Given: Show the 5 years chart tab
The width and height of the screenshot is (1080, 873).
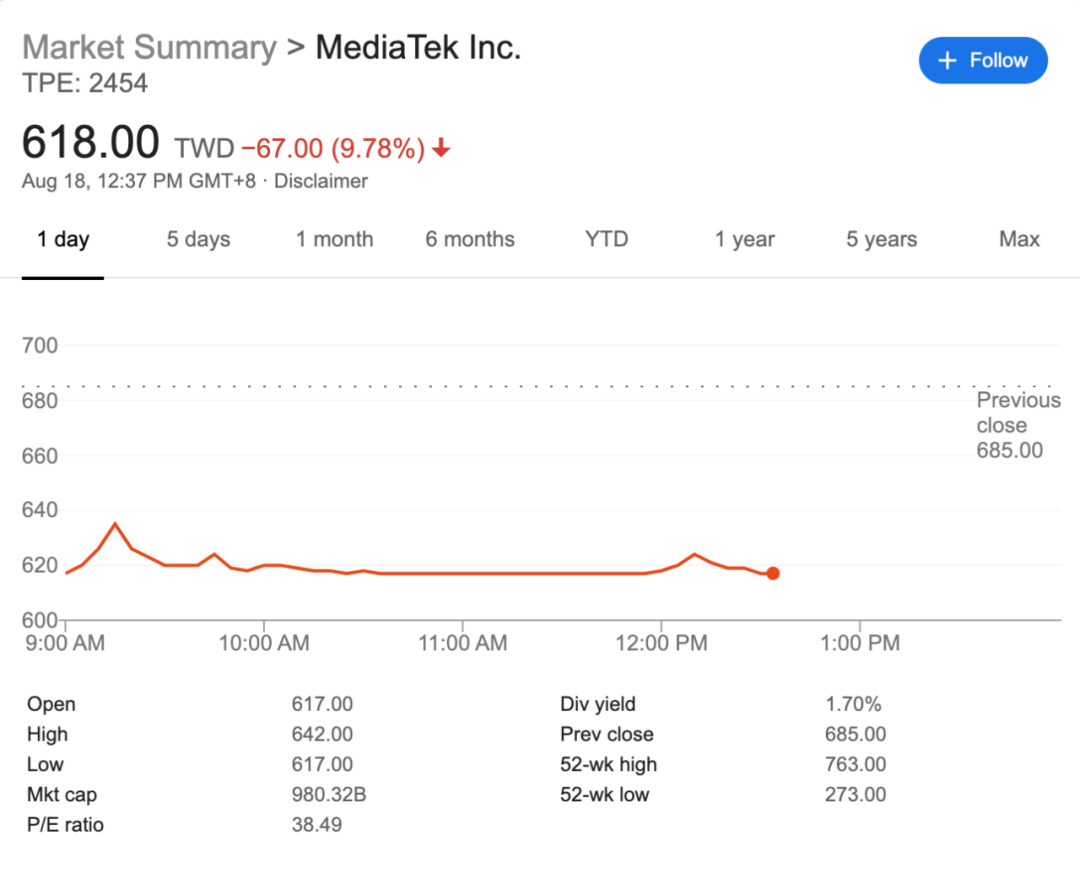Looking at the screenshot, I should pyautogui.click(x=881, y=239).
